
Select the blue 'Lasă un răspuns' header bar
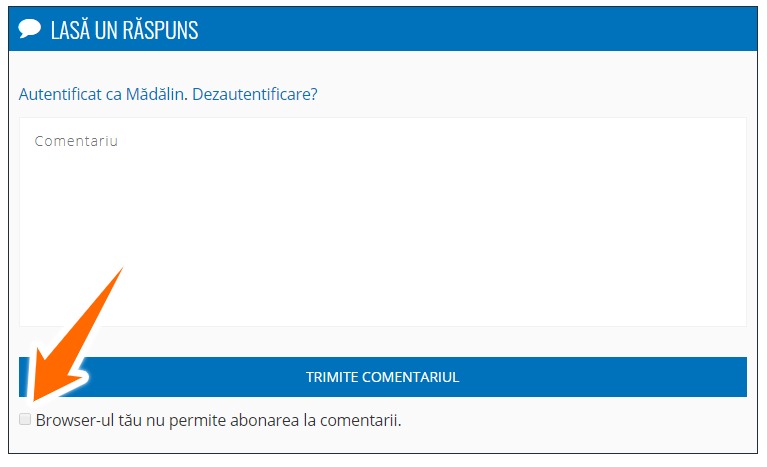[x=383, y=29]
